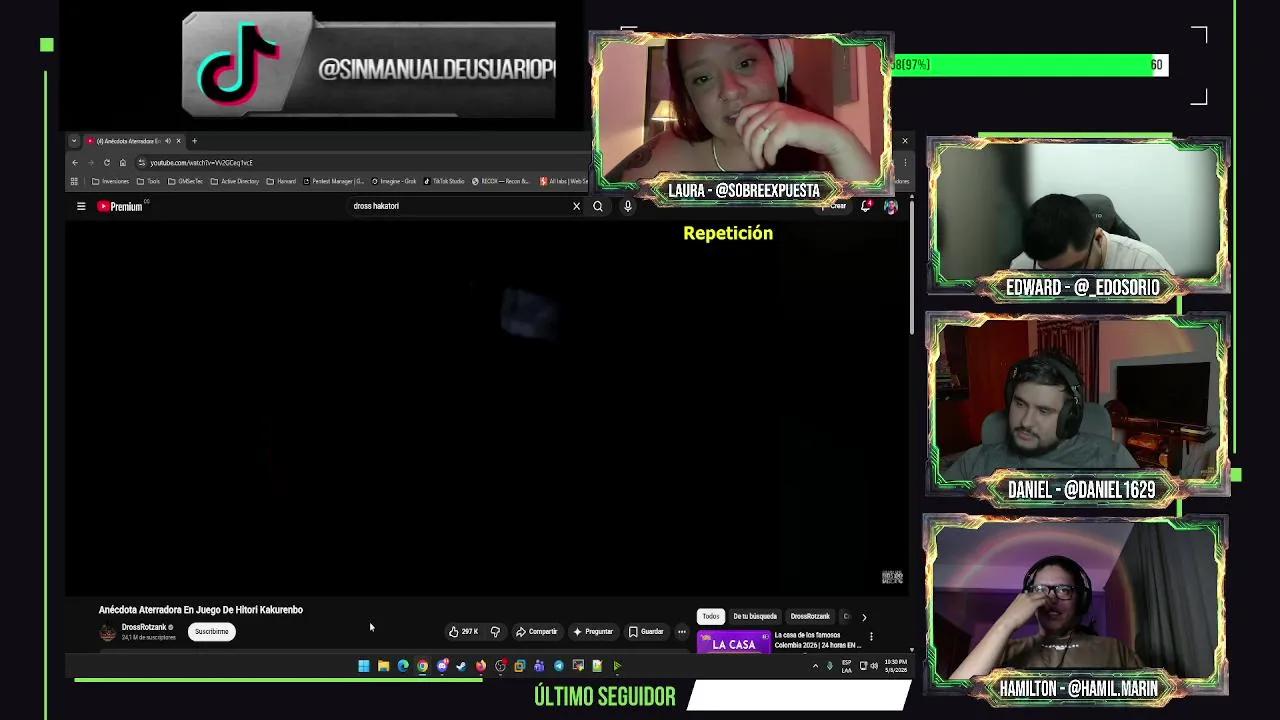Open the Tools bookmark folder
The height and width of the screenshot is (720, 1280).
click(x=148, y=181)
